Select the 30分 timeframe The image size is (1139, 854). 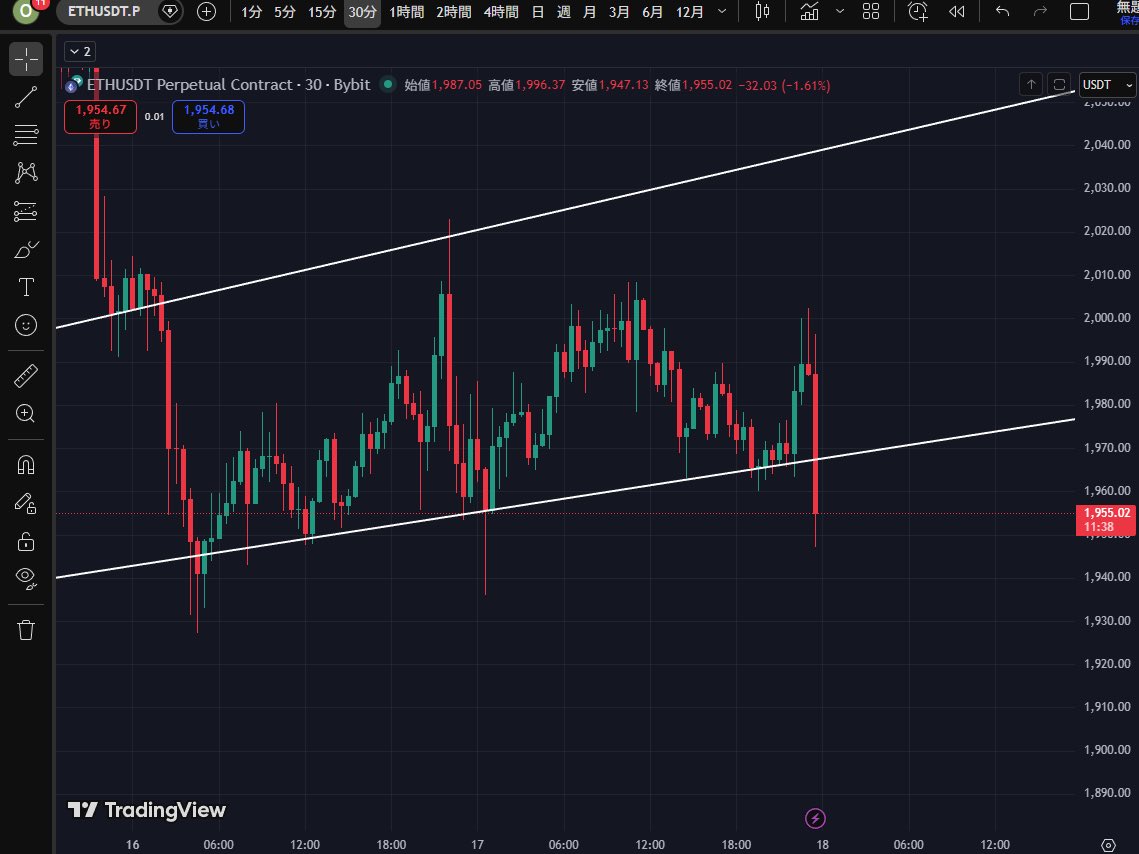[x=362, y=12]
